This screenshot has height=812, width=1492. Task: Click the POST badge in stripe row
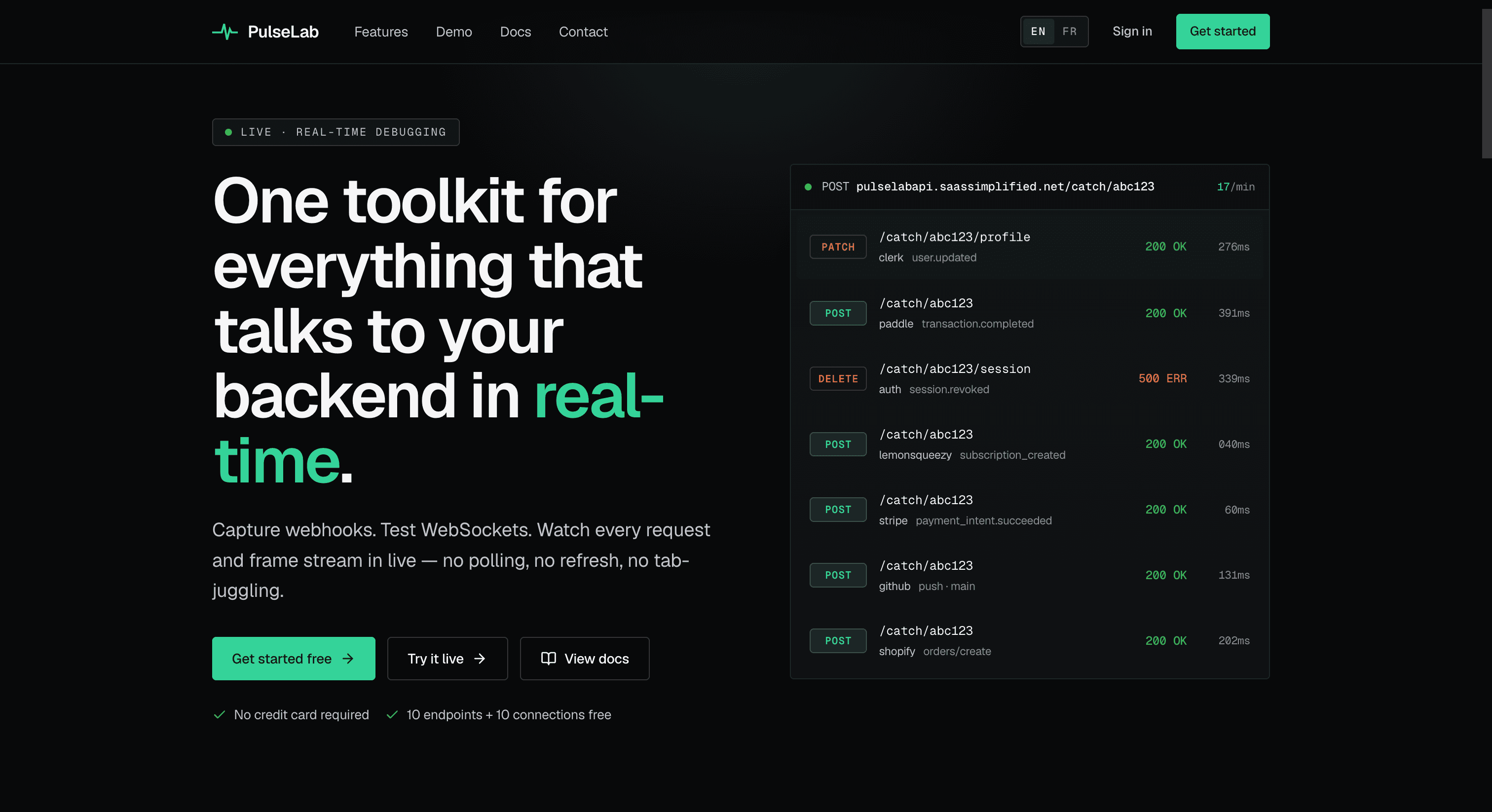coord(837,510)
